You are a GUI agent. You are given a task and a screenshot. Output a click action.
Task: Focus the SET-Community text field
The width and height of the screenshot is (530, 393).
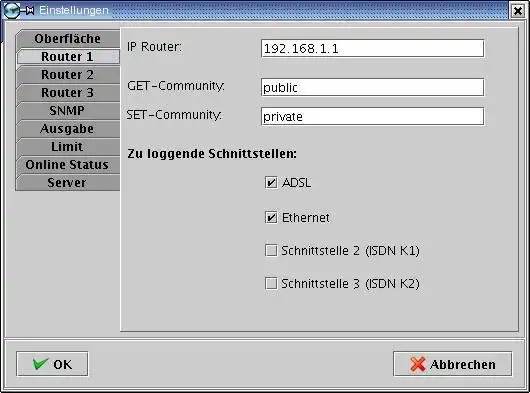pos(372,117)
